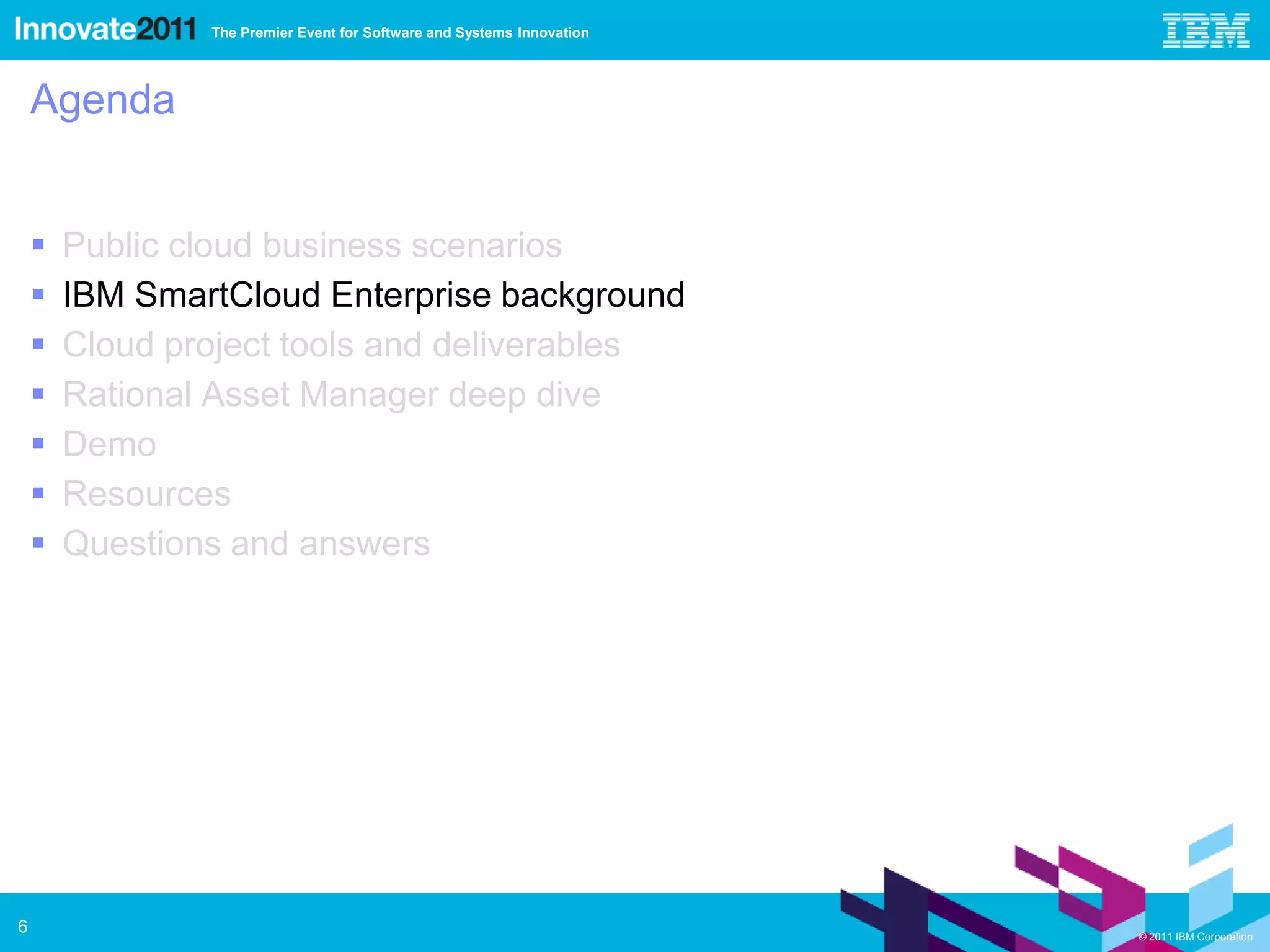Click 'Questions and answers' agenda item

(x=246, y=544)
